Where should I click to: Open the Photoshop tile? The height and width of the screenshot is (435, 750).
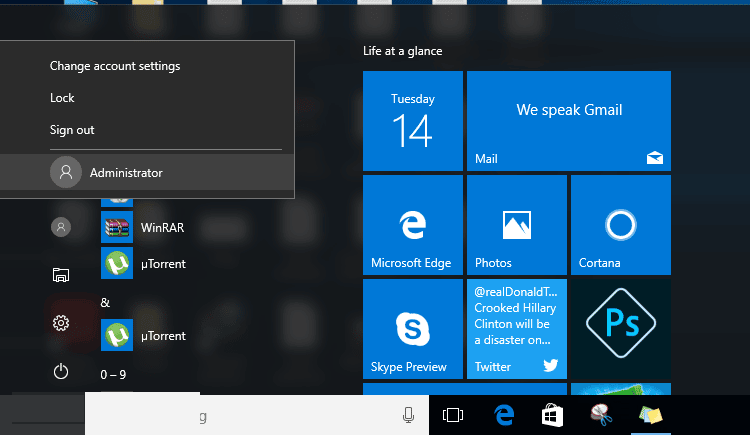click(620, 329)
